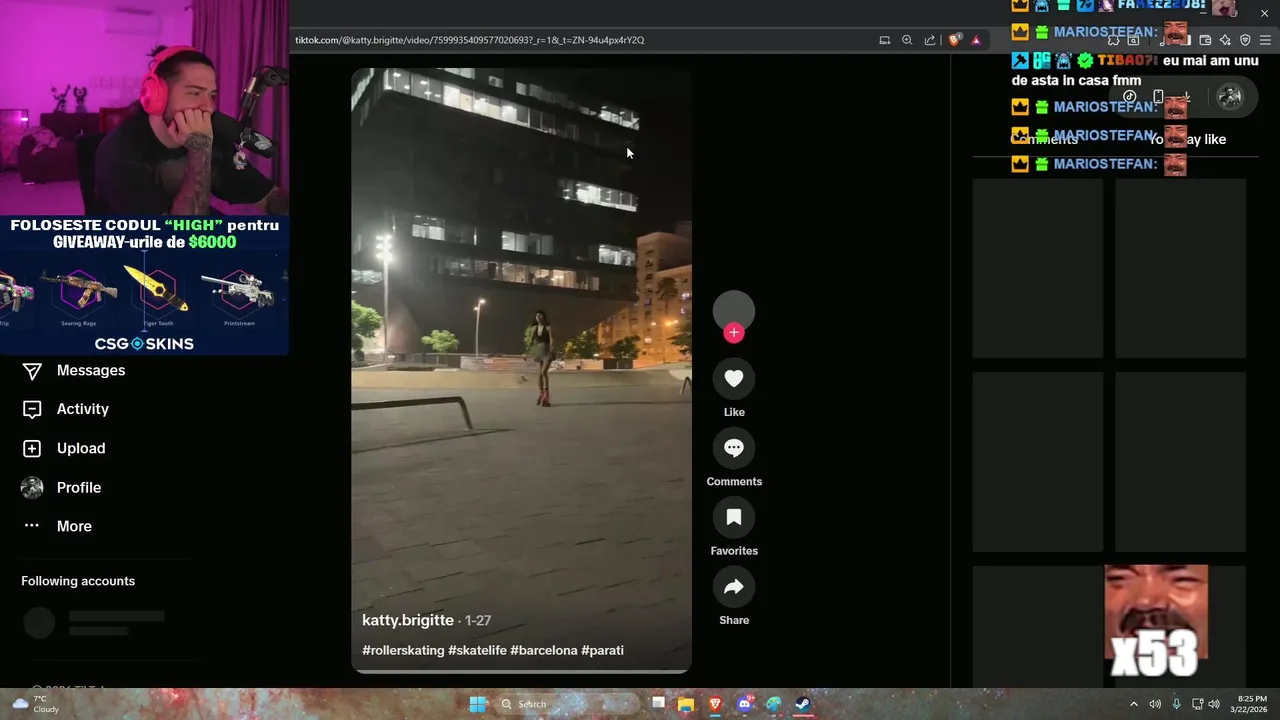Open the Share arrow icon
1280x720 pixels.
[734, 587]
